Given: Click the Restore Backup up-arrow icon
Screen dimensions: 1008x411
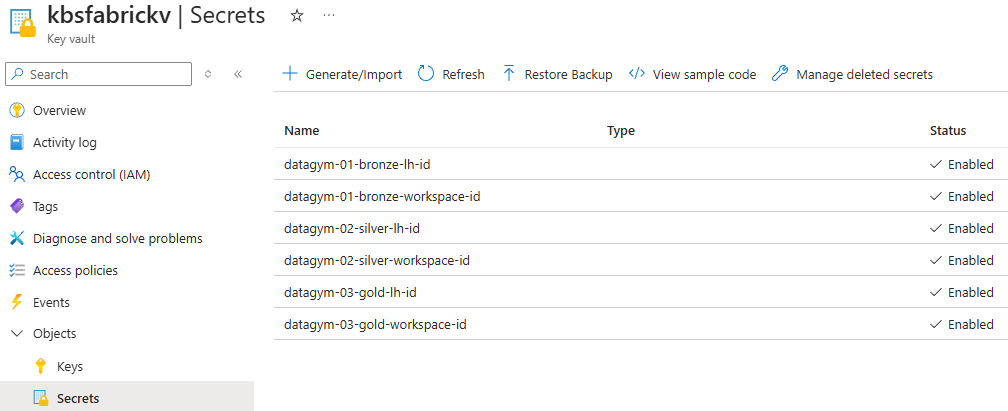Looking at the screenshot, I should (x=508, y=74).
